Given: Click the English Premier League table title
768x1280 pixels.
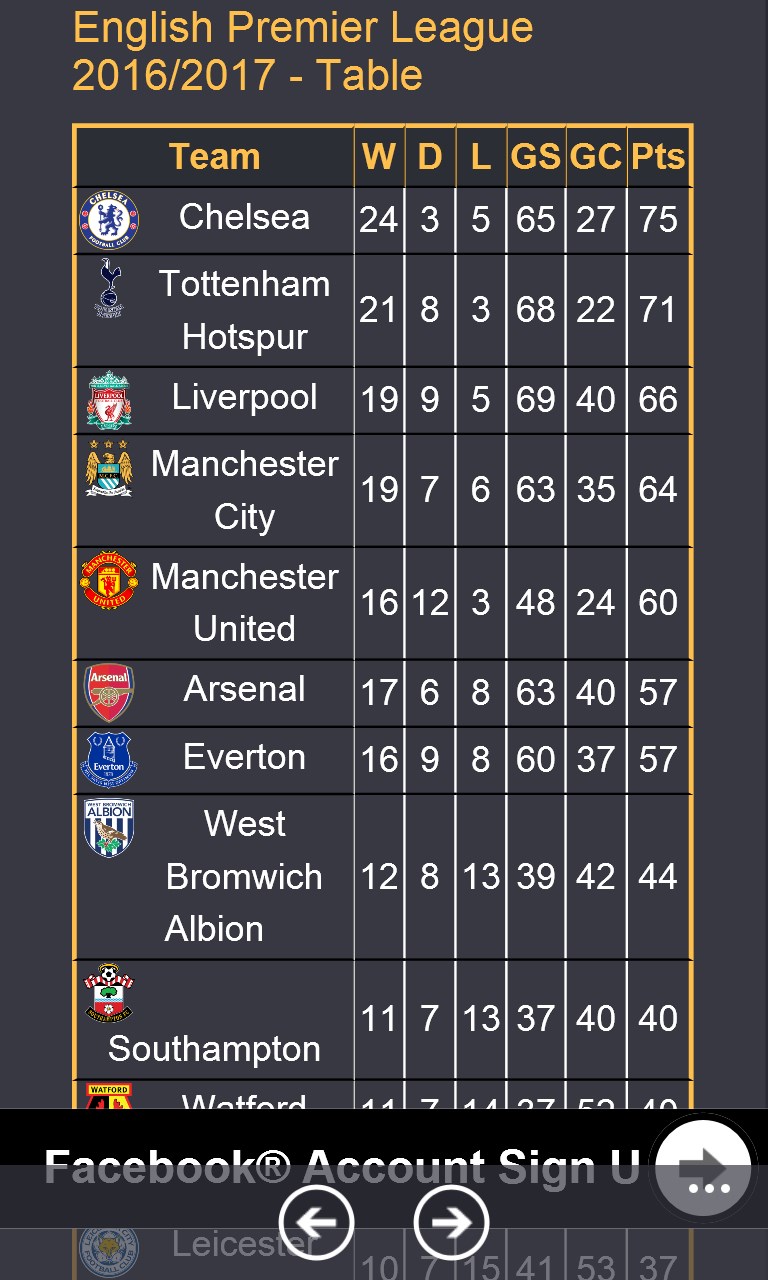Looking at the screenshot, I should coord(302,52).
